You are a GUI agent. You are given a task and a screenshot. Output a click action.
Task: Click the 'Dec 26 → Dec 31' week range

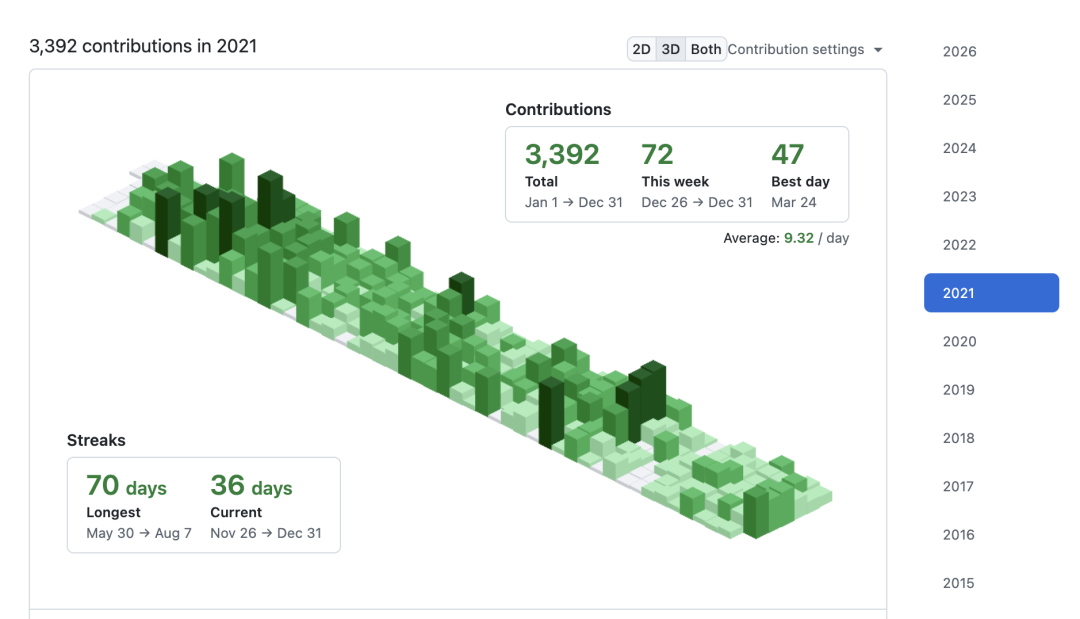697,202
